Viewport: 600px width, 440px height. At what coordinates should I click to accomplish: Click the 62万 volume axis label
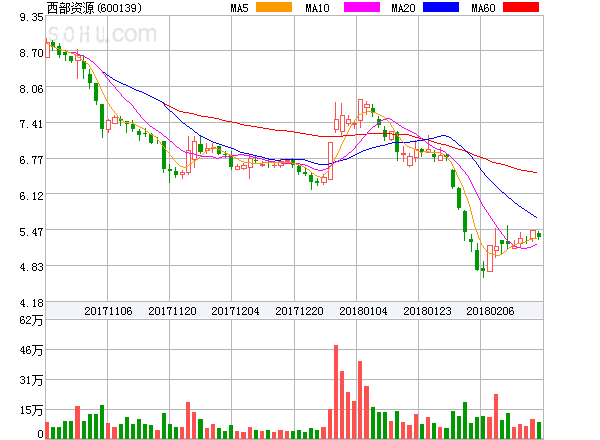coord(31,320)
